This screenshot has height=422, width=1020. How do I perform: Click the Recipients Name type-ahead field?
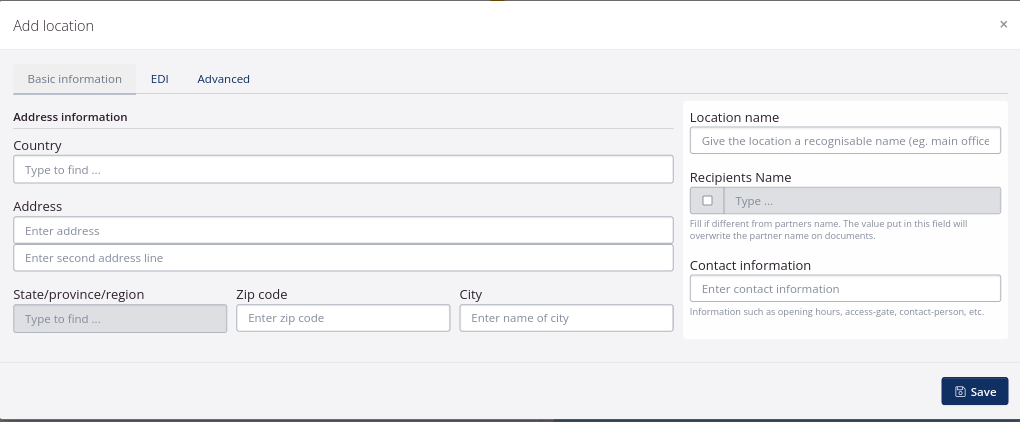[862, 201]
